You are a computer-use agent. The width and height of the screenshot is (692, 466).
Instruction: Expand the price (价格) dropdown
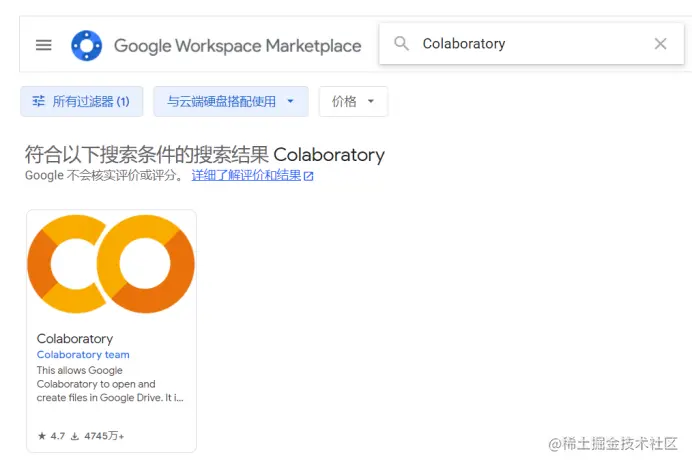click(x=354, y=101)
